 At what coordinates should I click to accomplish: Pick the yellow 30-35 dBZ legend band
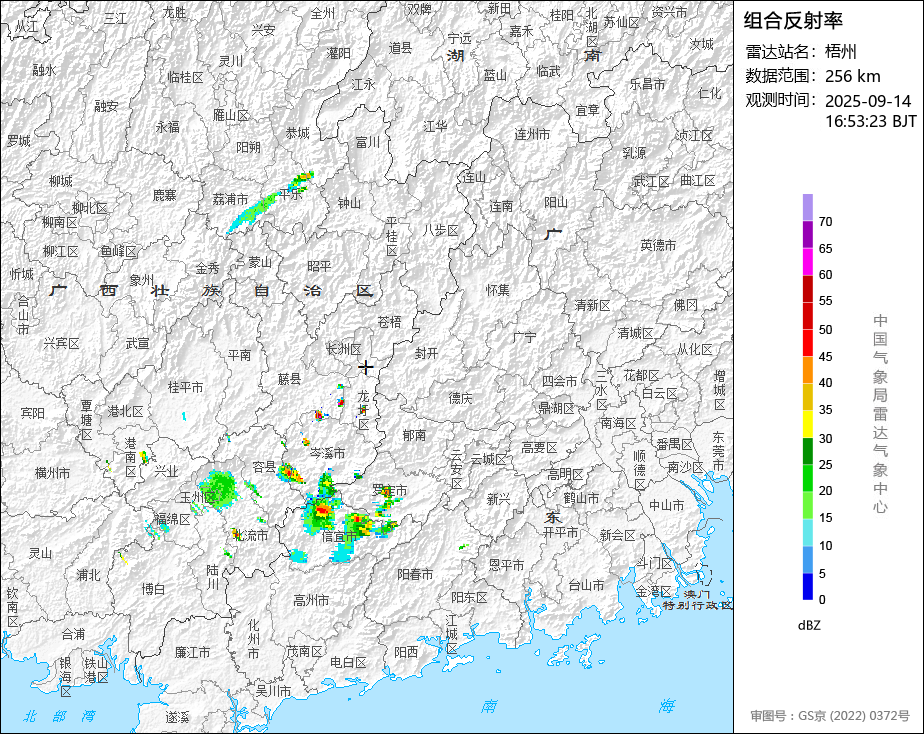click(x=807, y=424)
